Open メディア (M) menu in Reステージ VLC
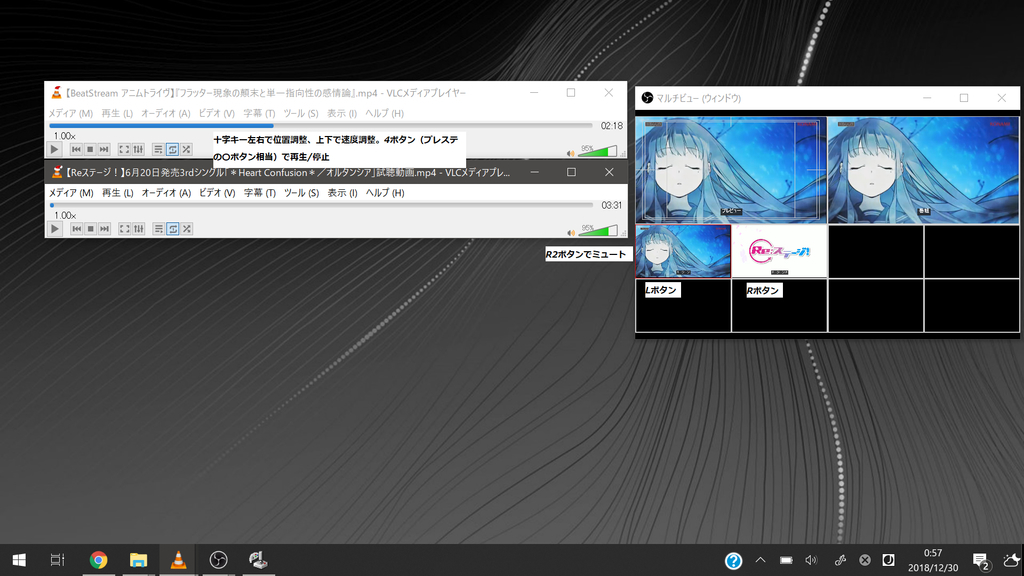The image size is (1024, 576). coord(71,193)
